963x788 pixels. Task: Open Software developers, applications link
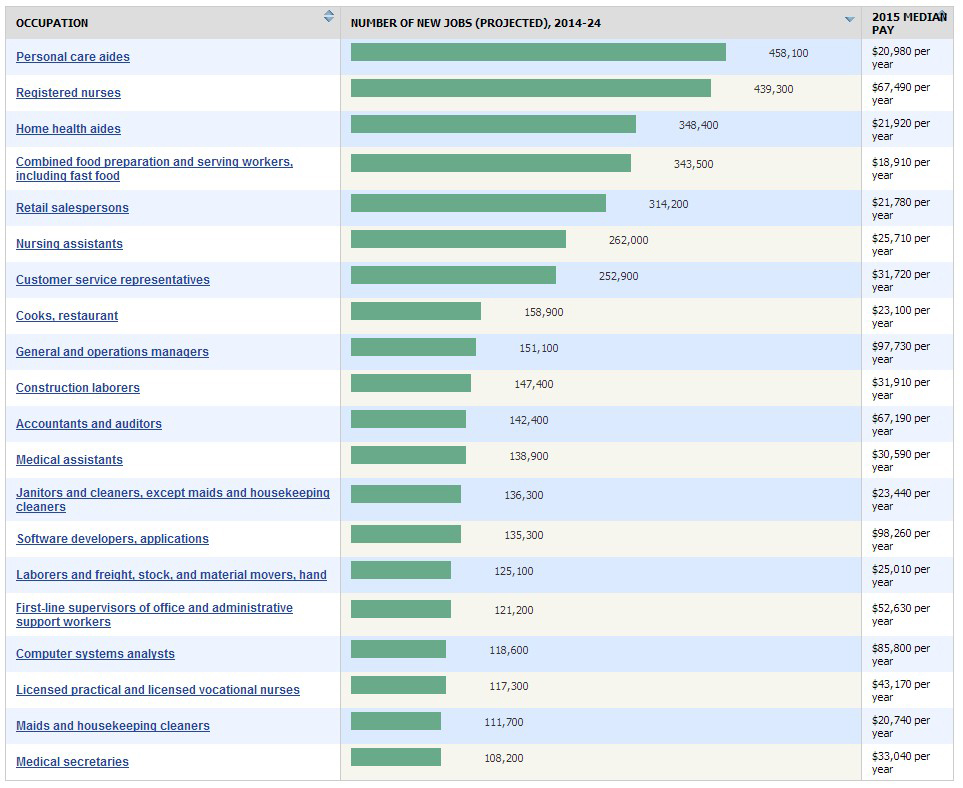[x=112, y=539]
